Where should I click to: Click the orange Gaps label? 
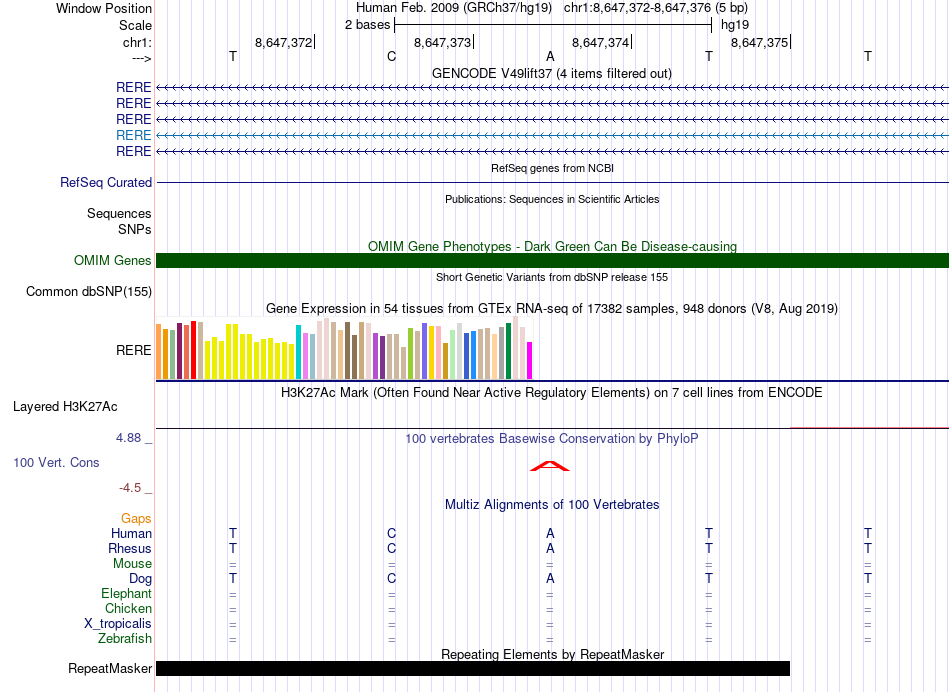pyautogui.click(x=136, y=519)
